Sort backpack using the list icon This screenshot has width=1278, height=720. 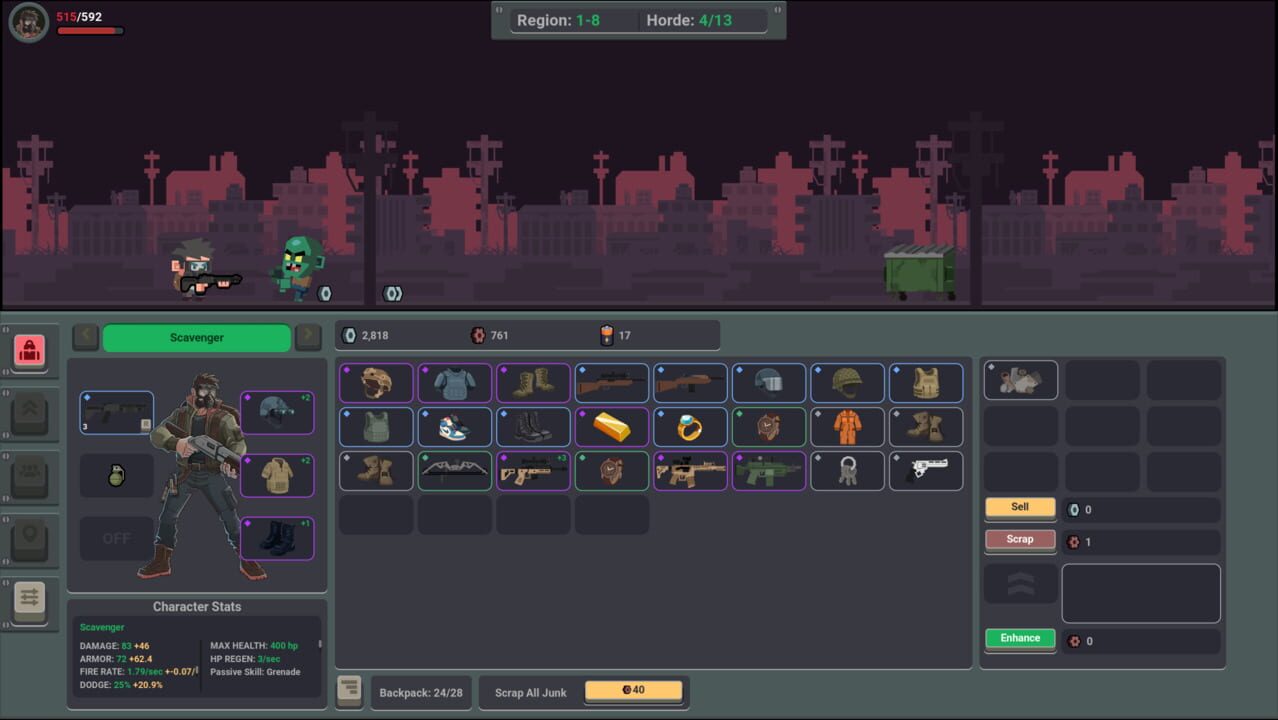pyautogui.click(x=349, y=692)
